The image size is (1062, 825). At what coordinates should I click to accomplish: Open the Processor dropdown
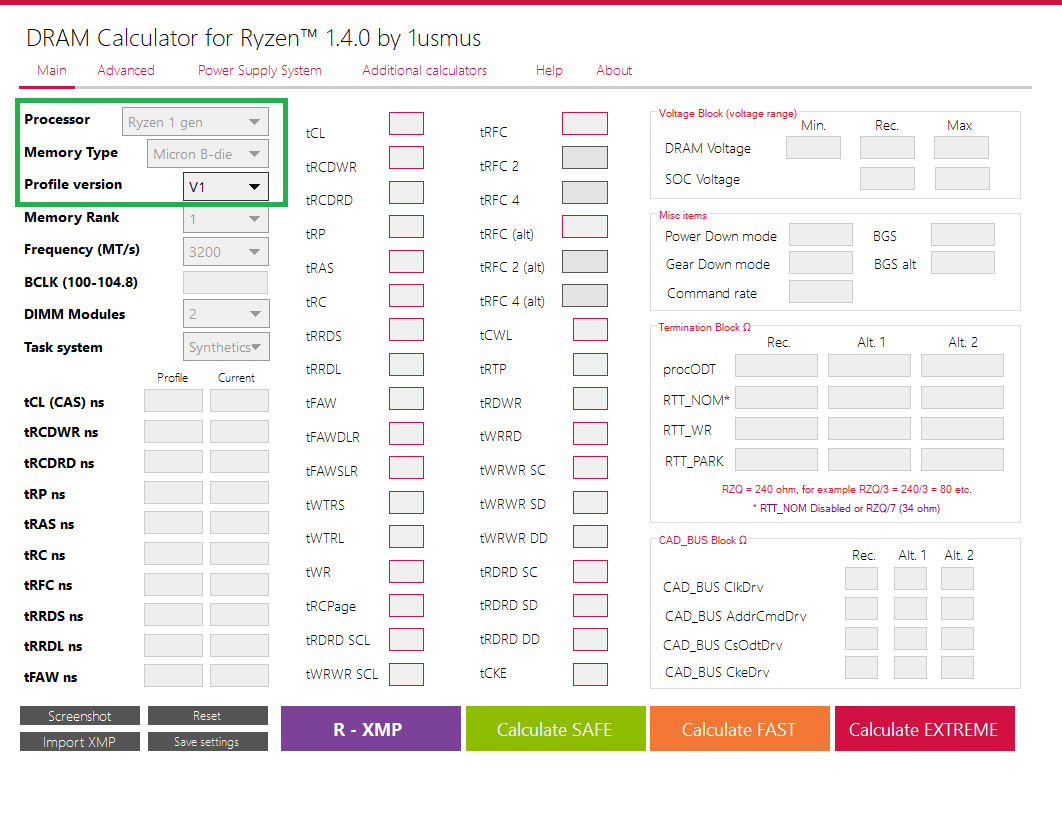tap(195, 122)
